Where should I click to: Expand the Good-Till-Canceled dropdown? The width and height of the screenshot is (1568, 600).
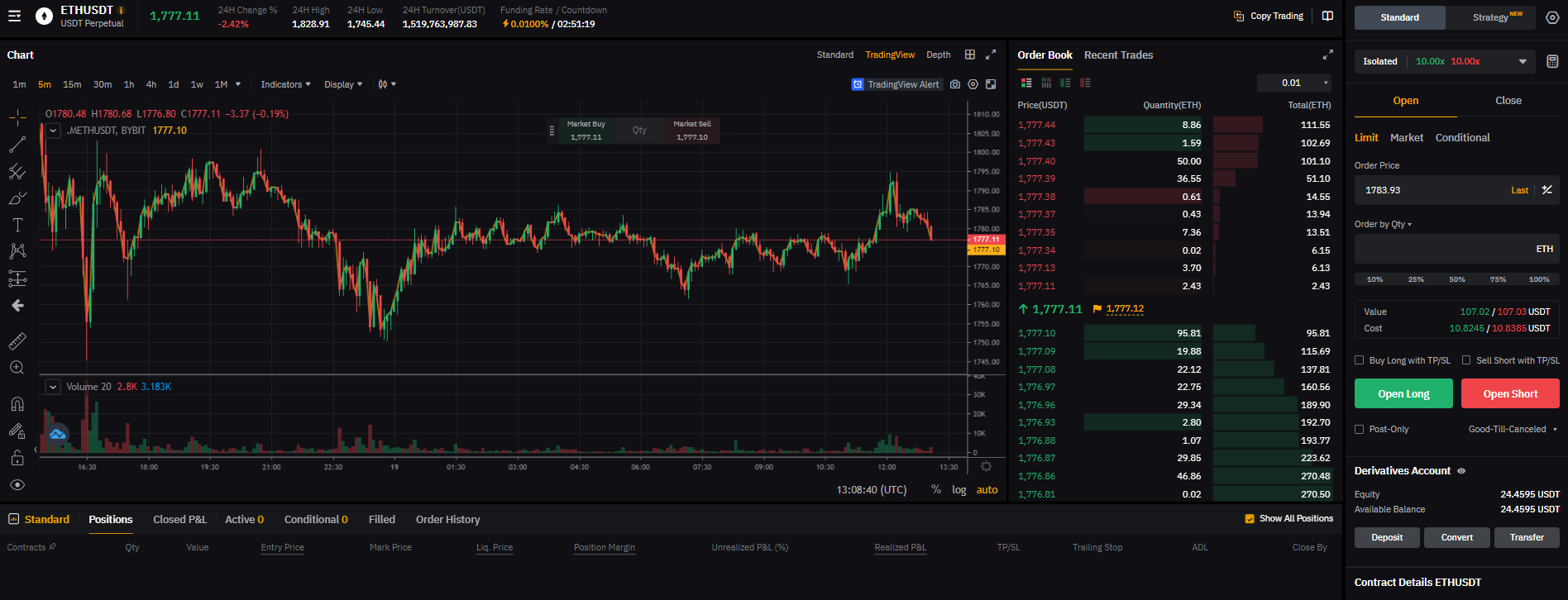(1513, 429)
